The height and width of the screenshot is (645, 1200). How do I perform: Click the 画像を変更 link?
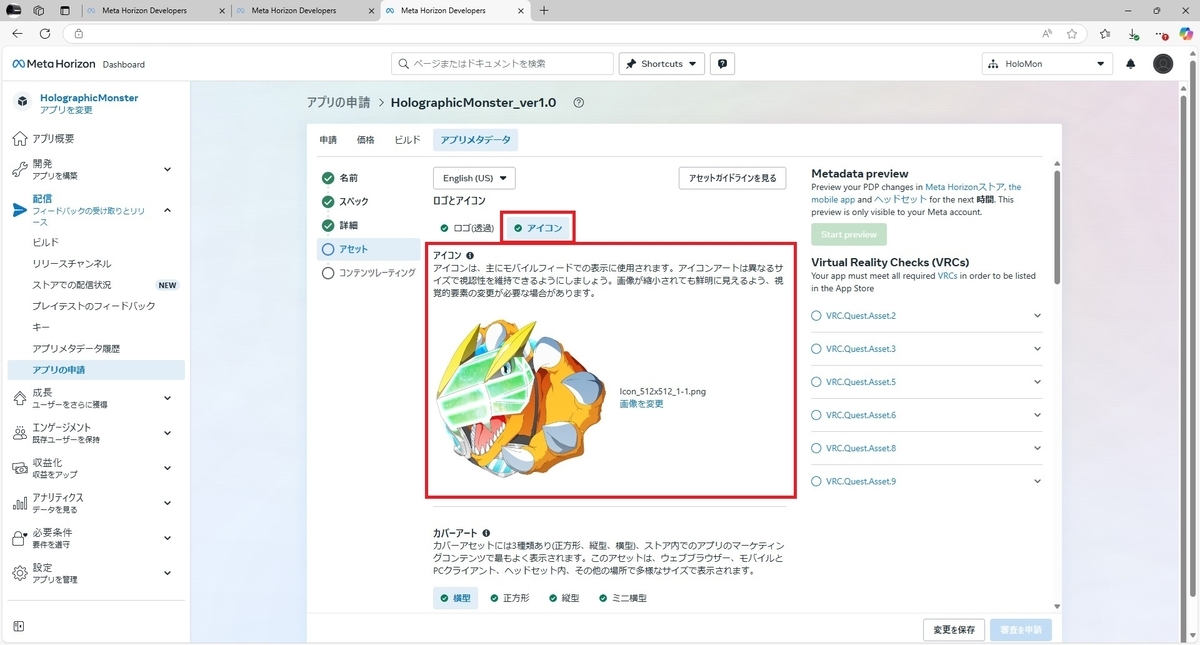pyautogui.click(x=641, y=404)
